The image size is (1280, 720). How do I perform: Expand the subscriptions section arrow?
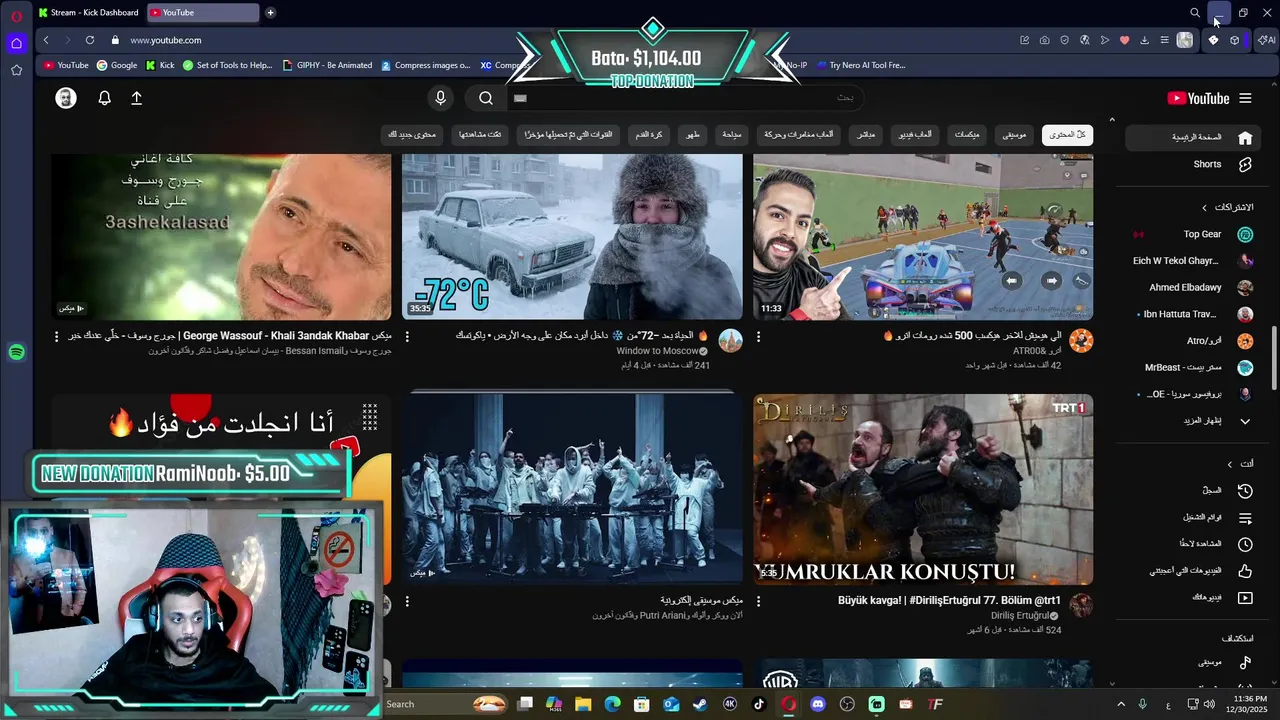point(1204,207)
